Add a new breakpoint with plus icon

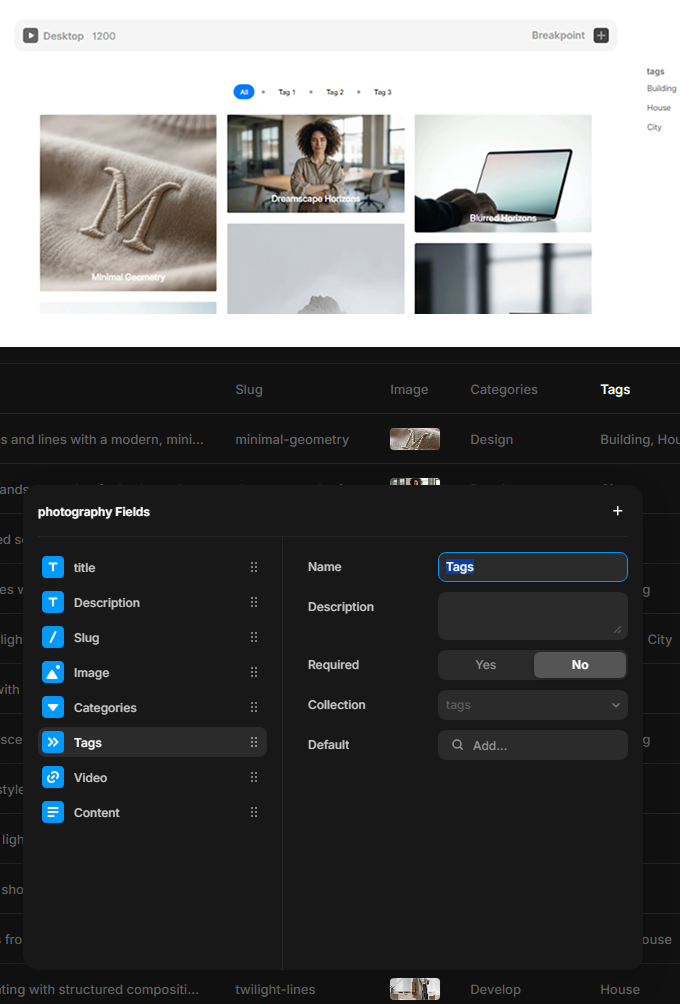(601, 36)
